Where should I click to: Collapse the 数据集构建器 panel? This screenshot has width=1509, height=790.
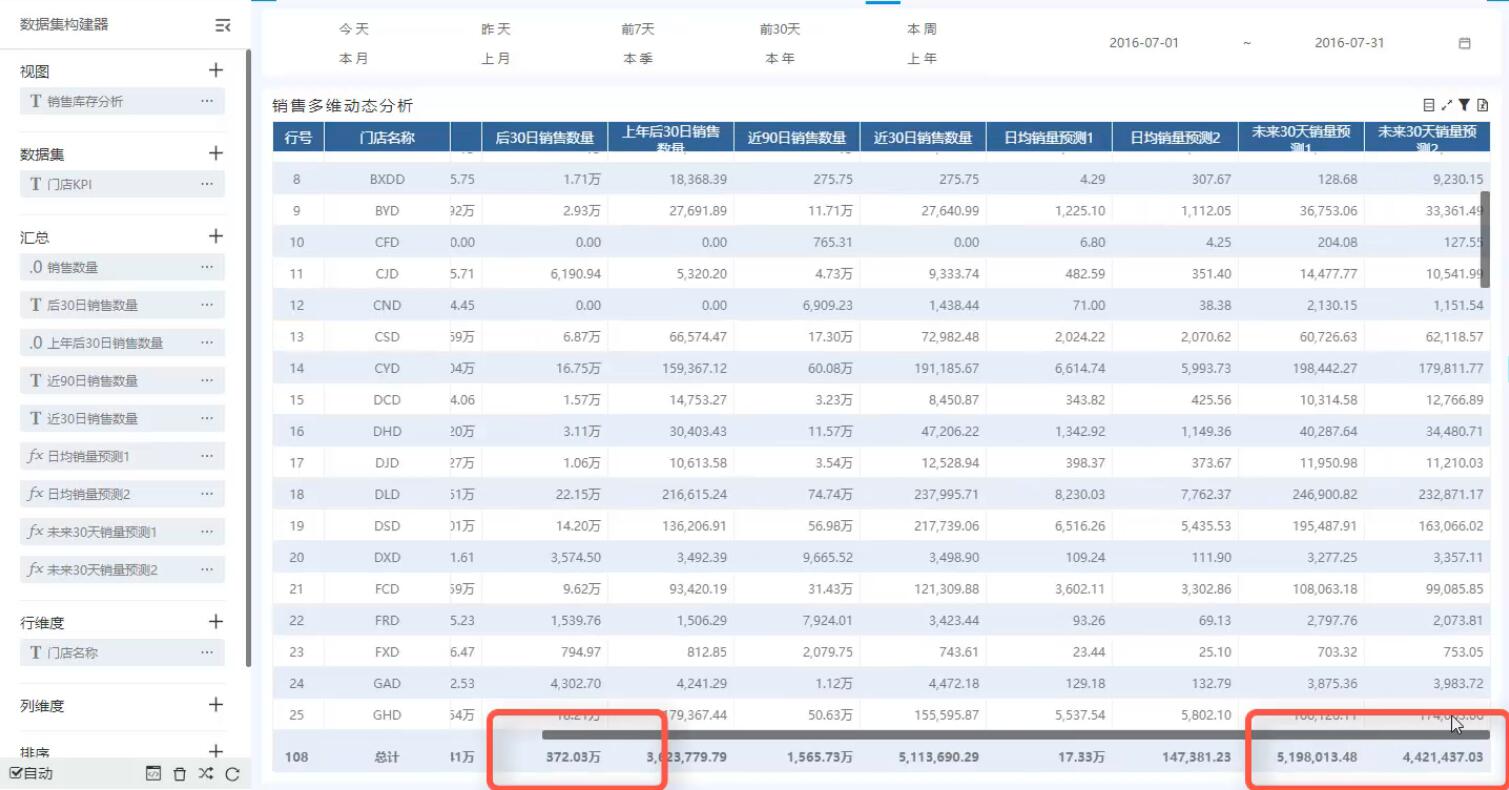point(223,26)
